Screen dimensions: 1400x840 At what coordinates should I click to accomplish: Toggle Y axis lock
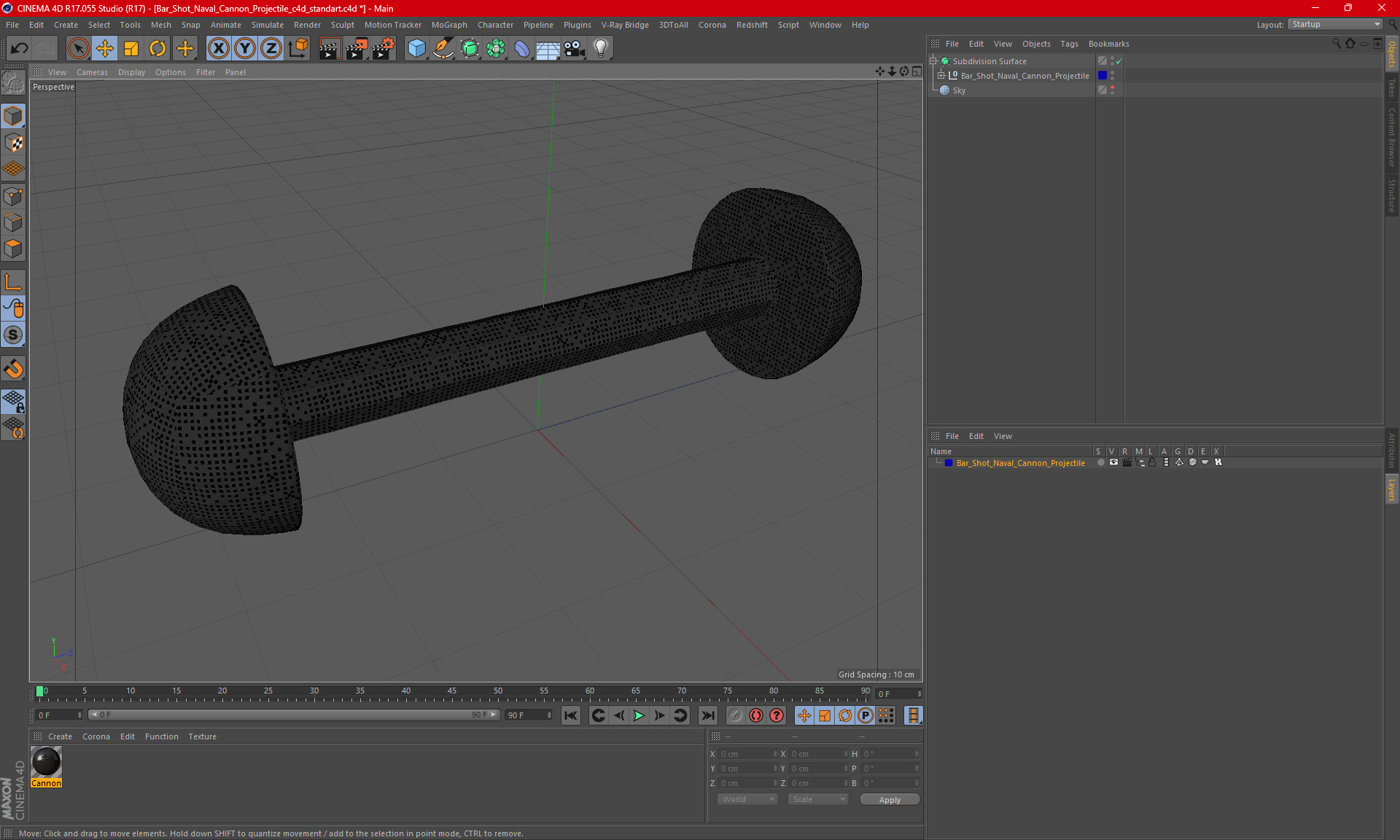pos(245,48)
